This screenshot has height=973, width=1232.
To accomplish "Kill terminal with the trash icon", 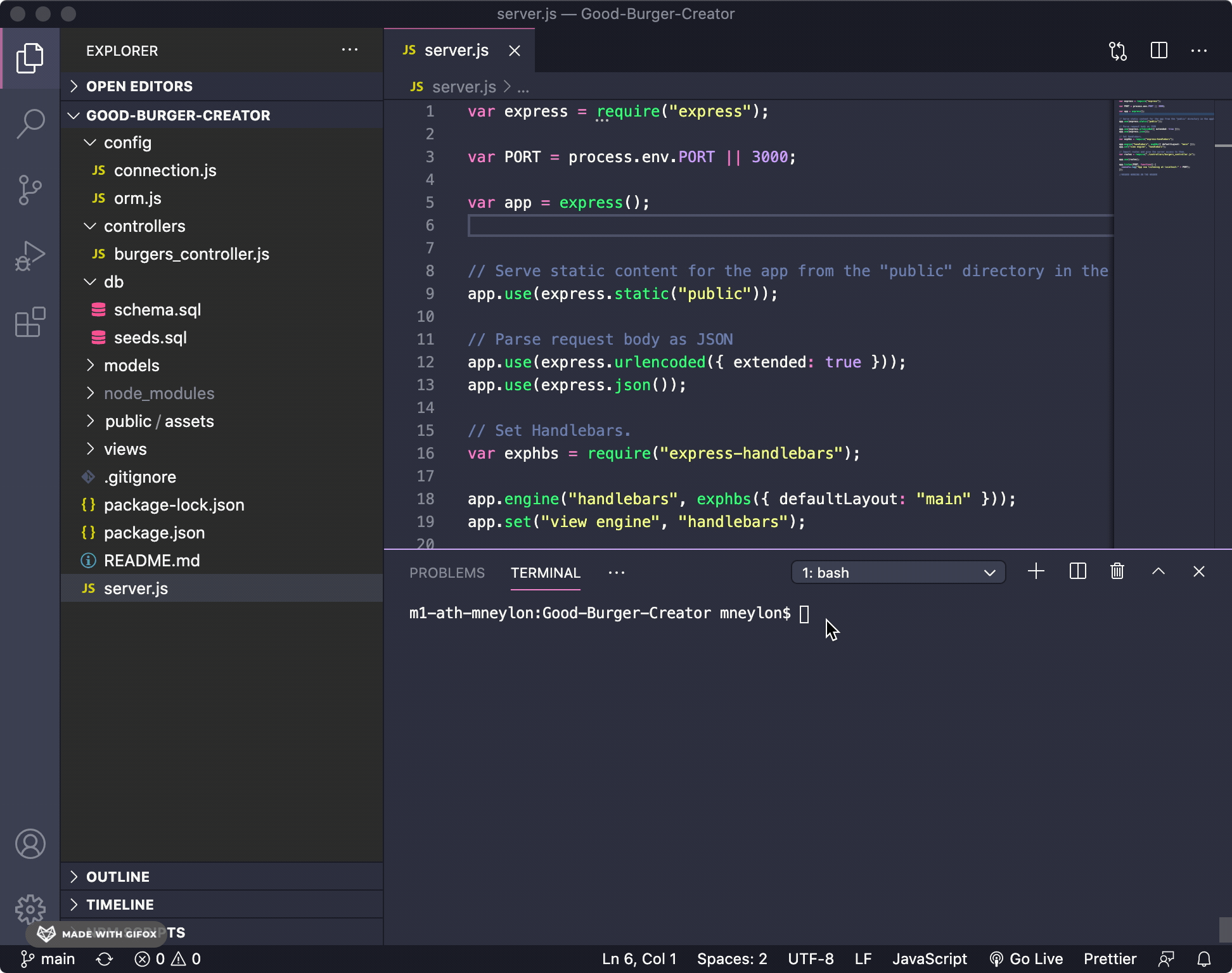I will (1117, 571).
